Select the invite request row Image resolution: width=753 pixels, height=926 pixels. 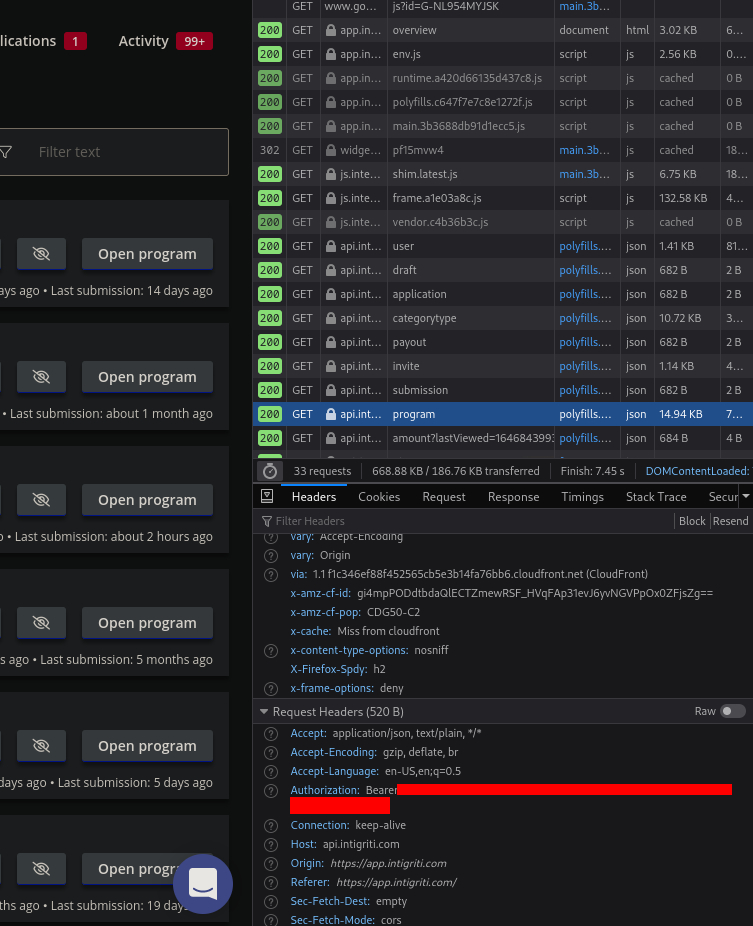click(x=503, y=366)
